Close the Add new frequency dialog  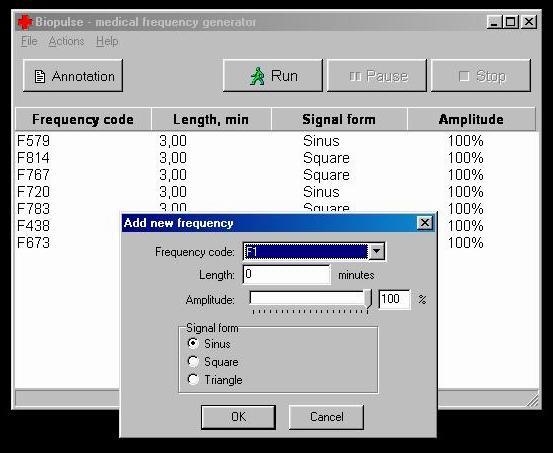(425, 223)
